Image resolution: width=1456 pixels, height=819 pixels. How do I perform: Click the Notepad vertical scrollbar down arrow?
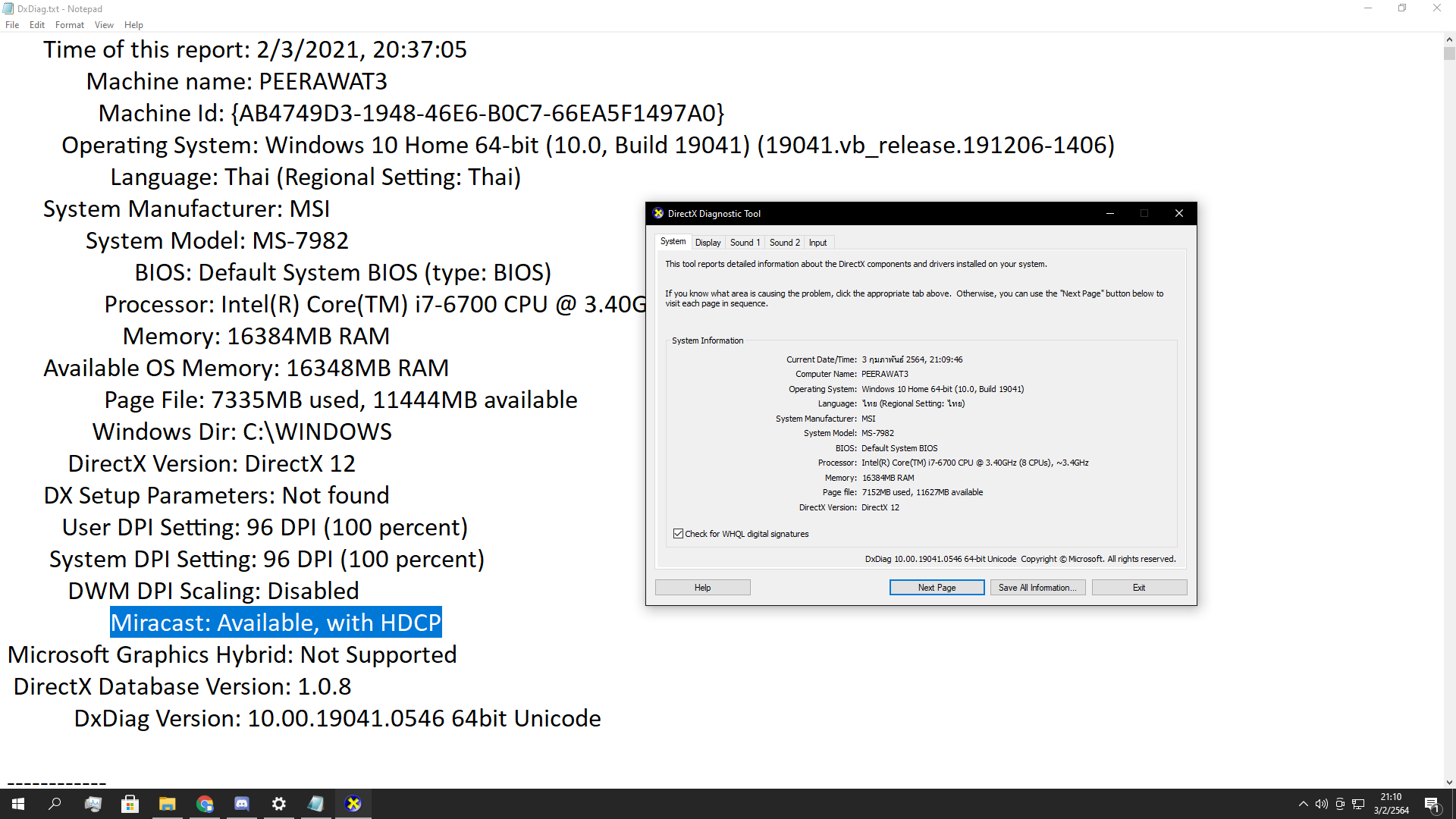click(1449, 782)
